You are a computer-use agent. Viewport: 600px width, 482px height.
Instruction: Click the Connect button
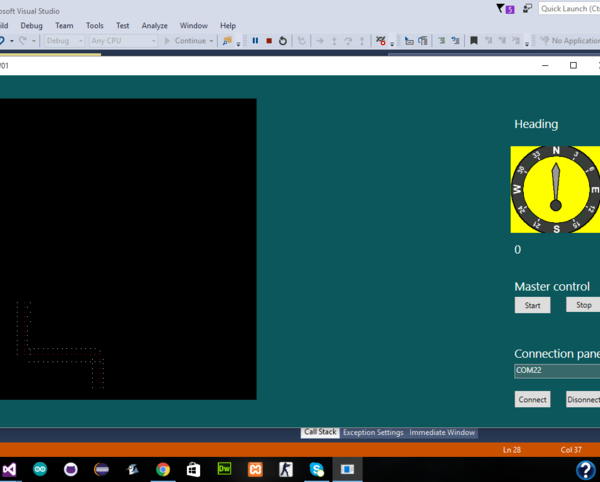click(532, 399)
